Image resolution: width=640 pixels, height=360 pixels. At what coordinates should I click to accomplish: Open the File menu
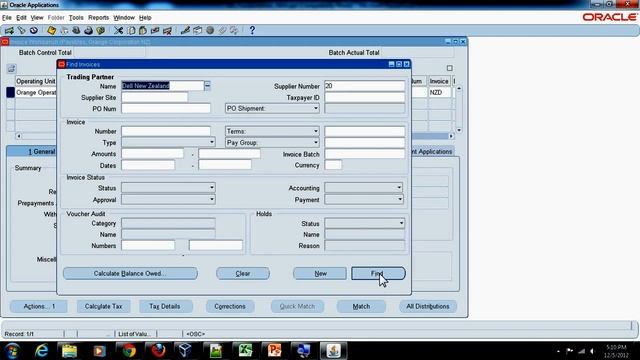(7, 18)
